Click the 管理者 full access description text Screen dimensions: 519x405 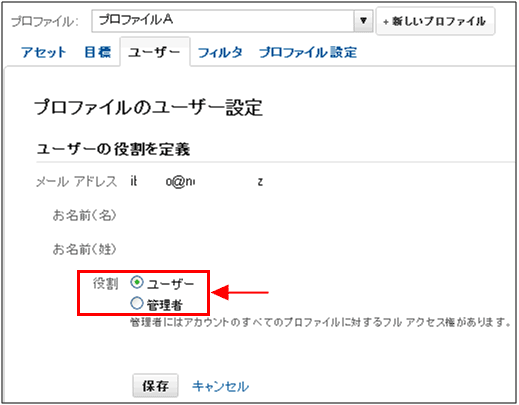(x=320, y=322)
